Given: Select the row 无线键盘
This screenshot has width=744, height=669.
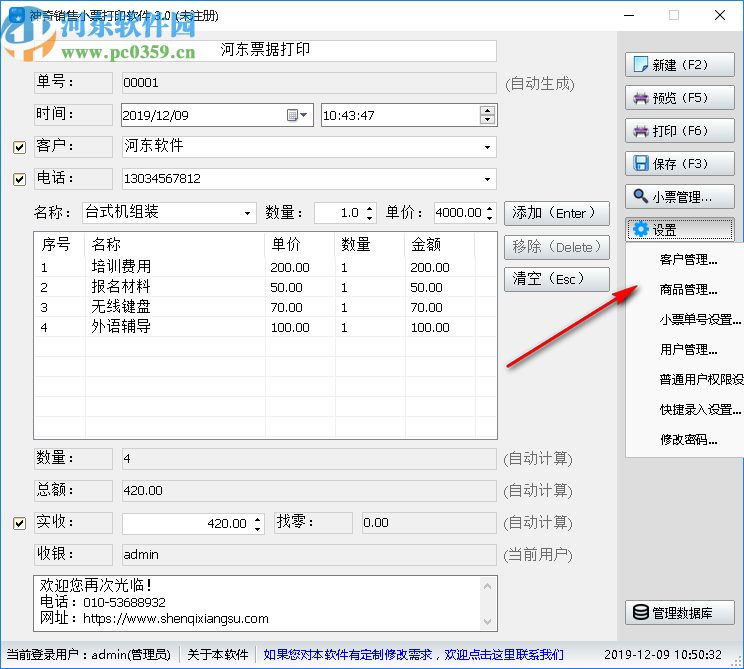Looking at the screenshot, I should (x=265, y=307).
